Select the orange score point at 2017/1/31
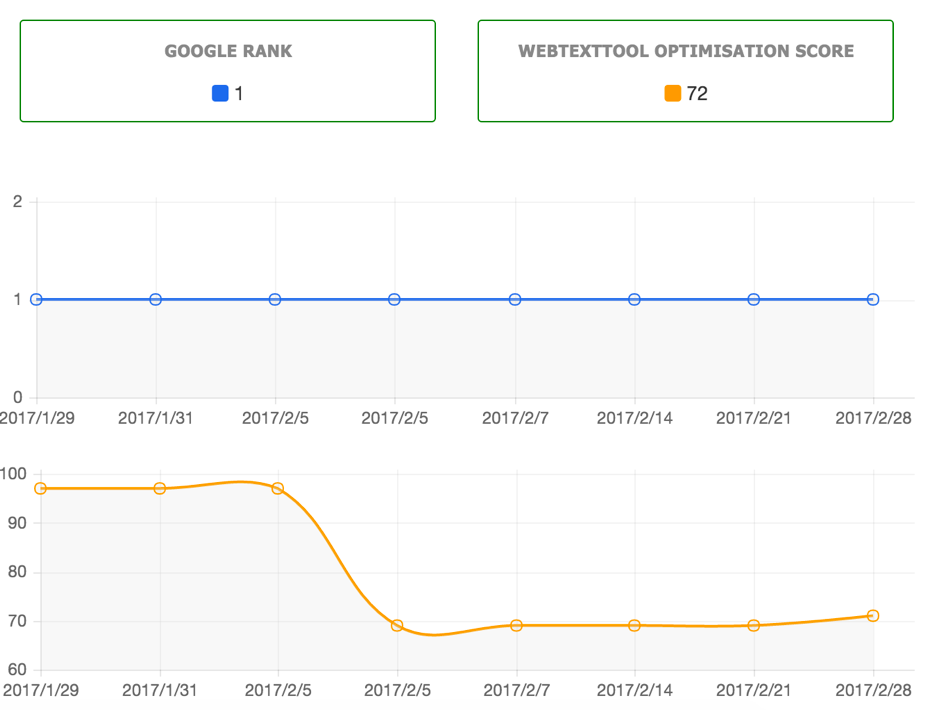Screen dimensions: 944x710 tap(159, 488)
